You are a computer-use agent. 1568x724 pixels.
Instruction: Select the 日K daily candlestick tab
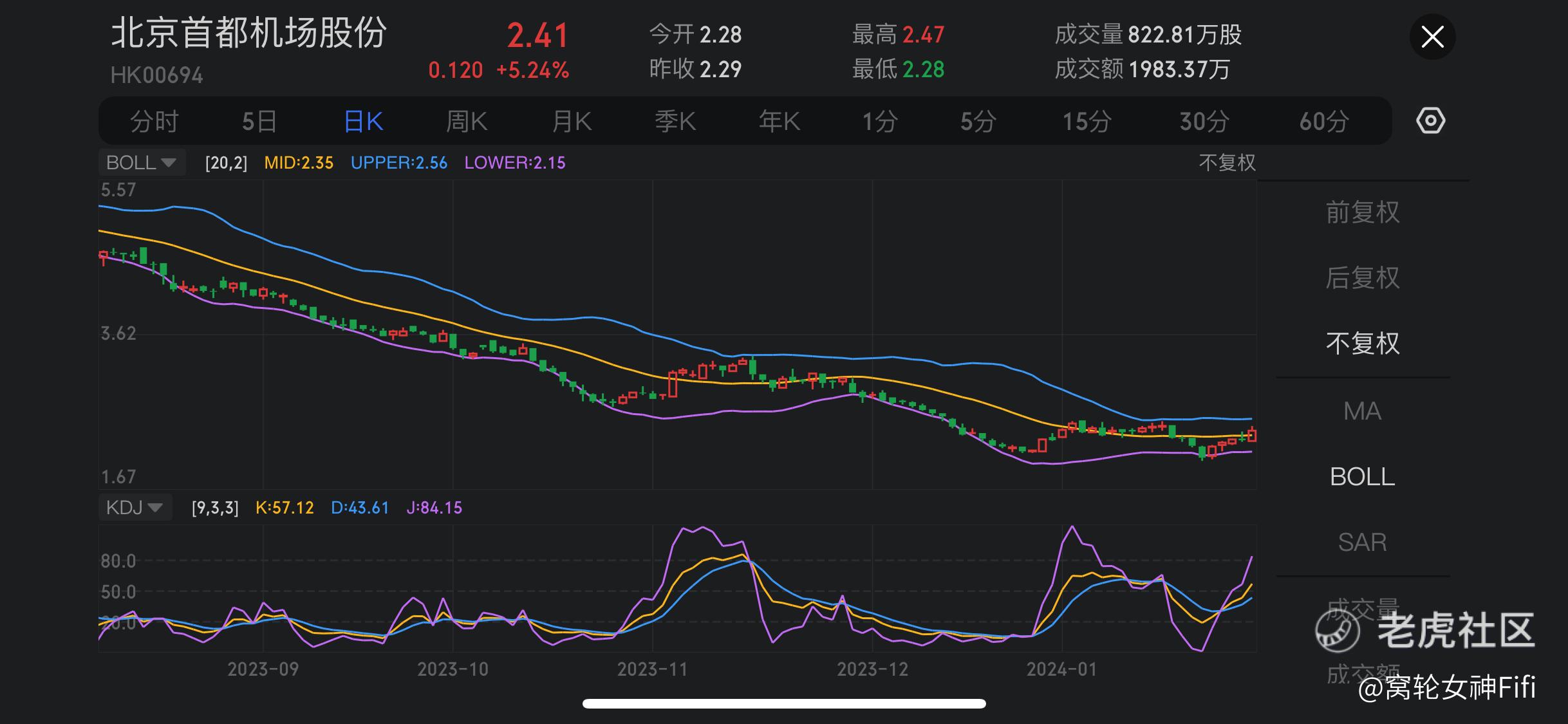(x=364, y=122)
